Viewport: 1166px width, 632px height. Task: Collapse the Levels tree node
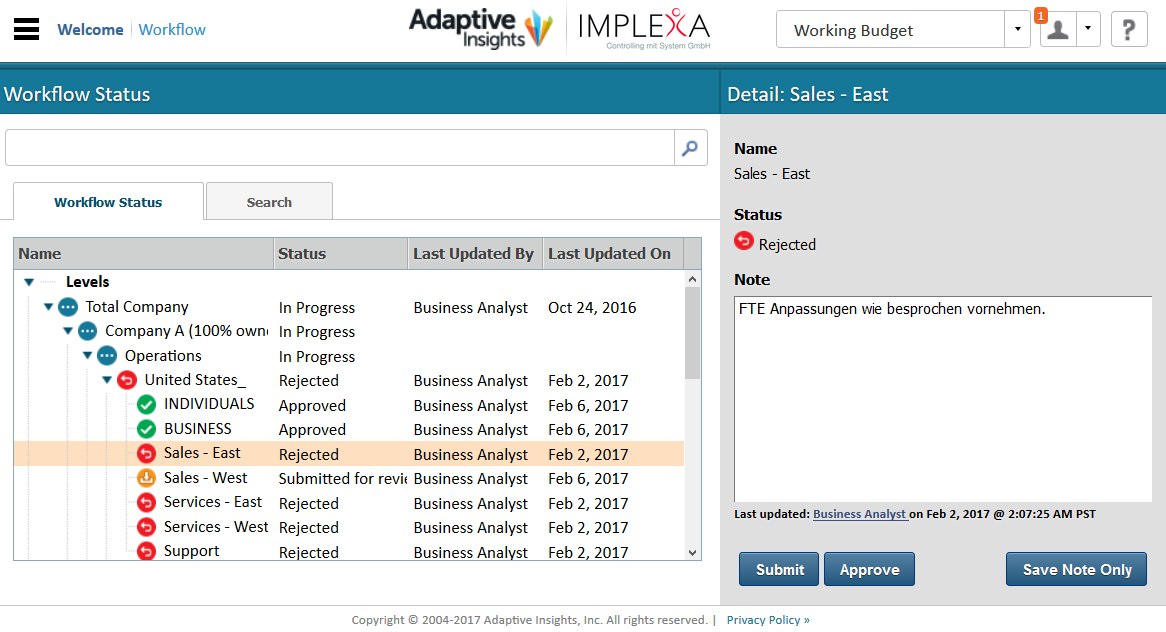29,283
